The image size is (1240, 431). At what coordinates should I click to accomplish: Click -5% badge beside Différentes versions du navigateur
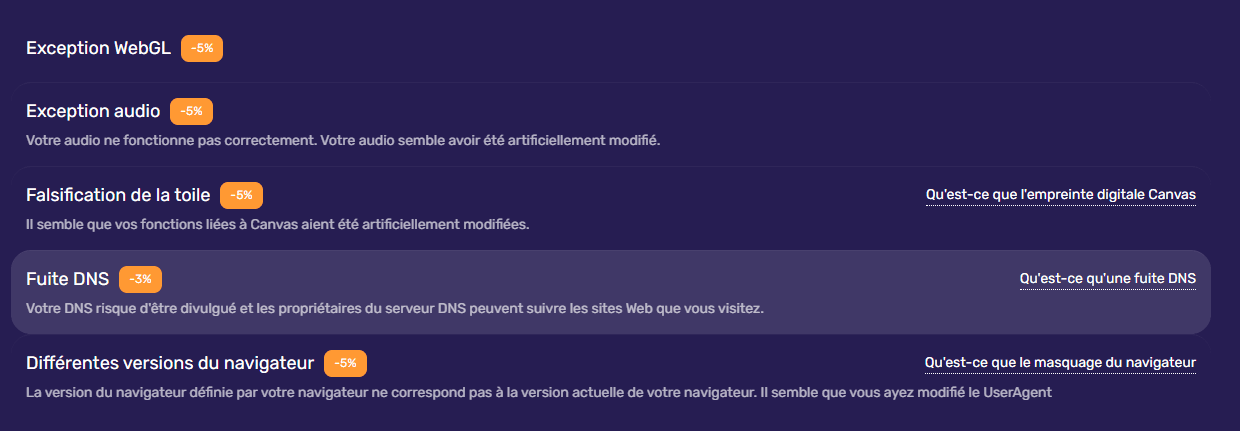point(345,362)
